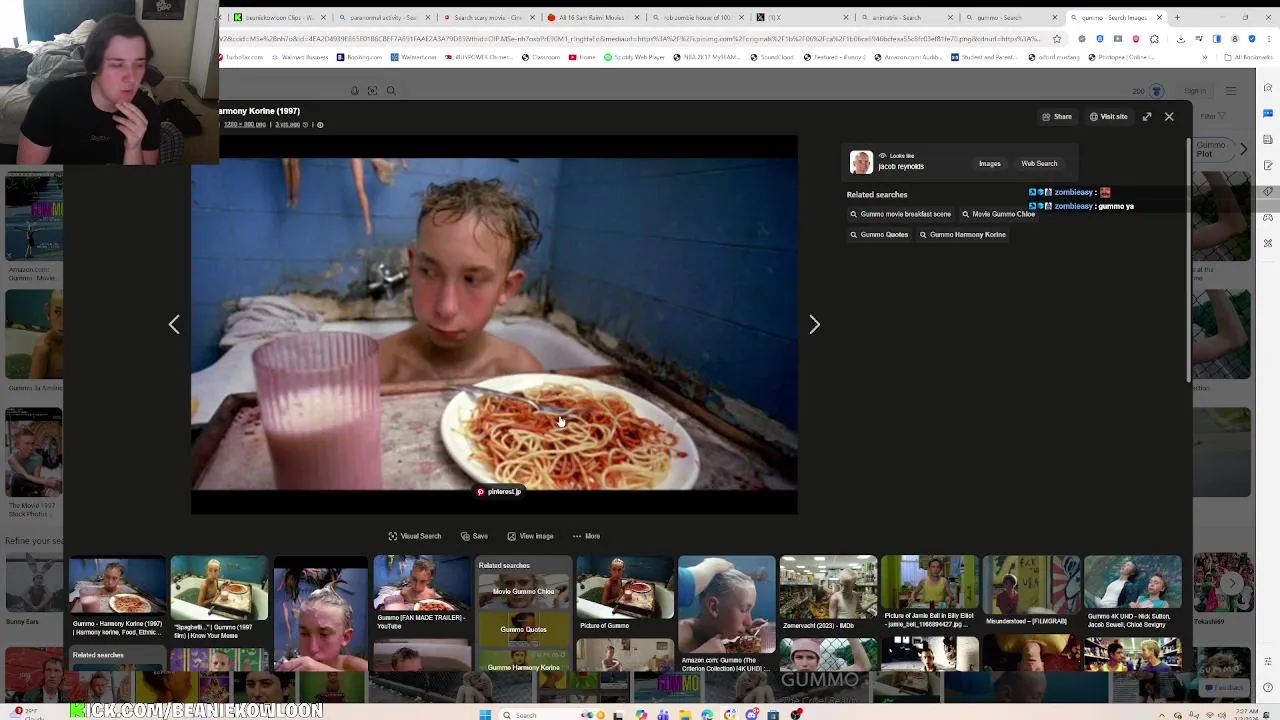Screen dimensions: 1280x720
Task: Open the 'Zomervacht (2023) - IMDb' thumbnail
Action: 828,593
